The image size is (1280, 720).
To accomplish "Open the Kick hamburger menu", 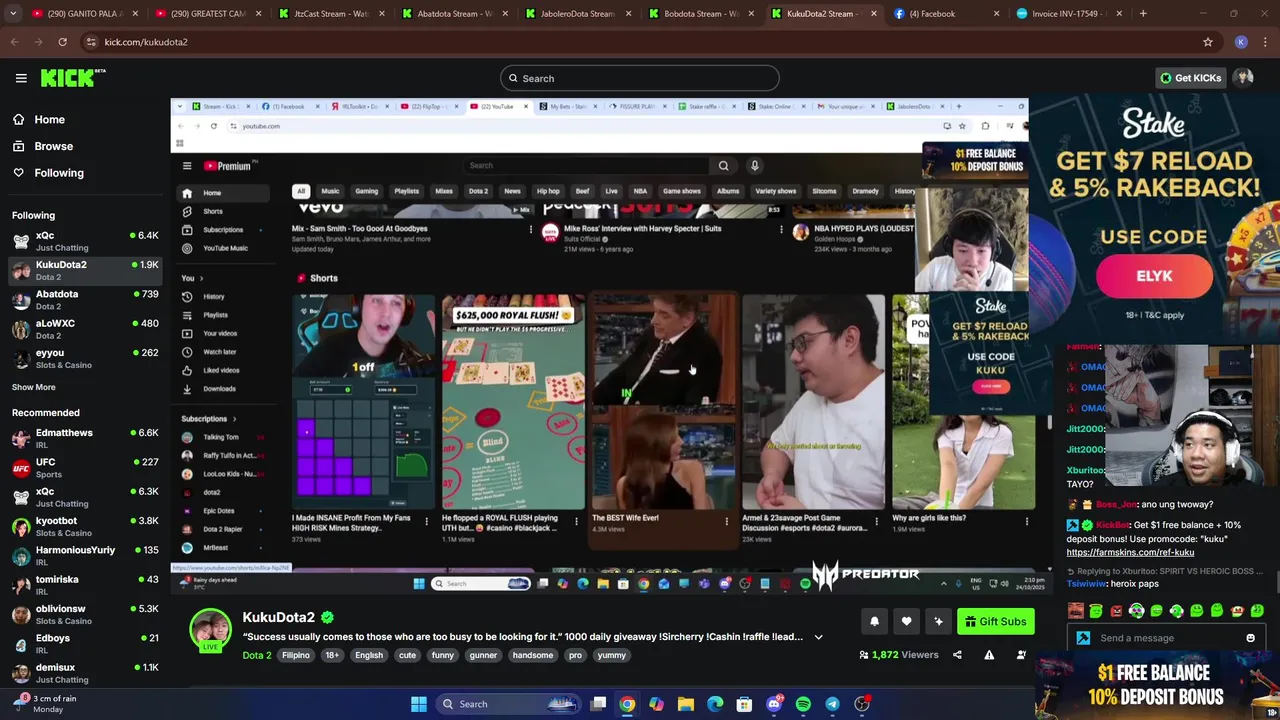I will point(21,78).
